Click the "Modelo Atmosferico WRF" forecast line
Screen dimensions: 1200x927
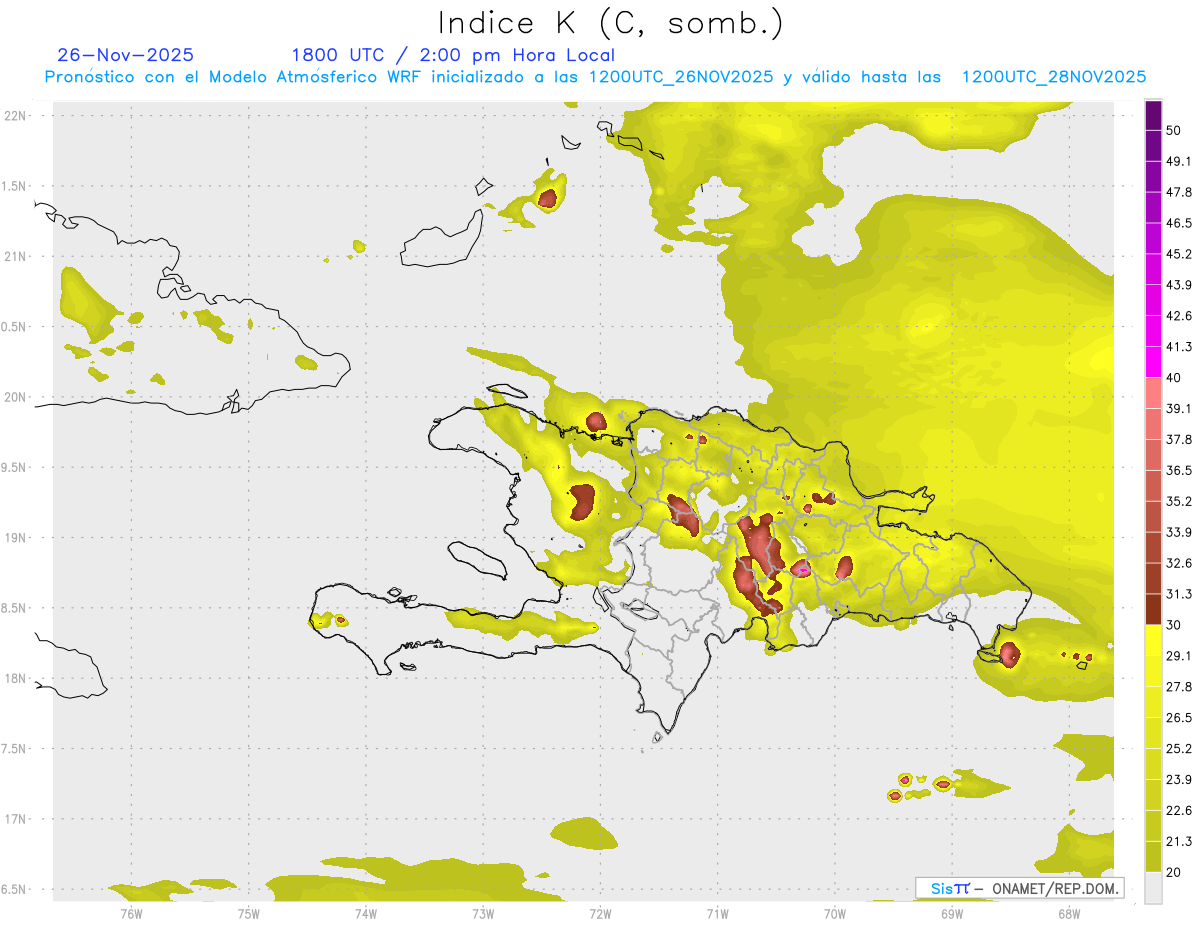click(595, 77)
